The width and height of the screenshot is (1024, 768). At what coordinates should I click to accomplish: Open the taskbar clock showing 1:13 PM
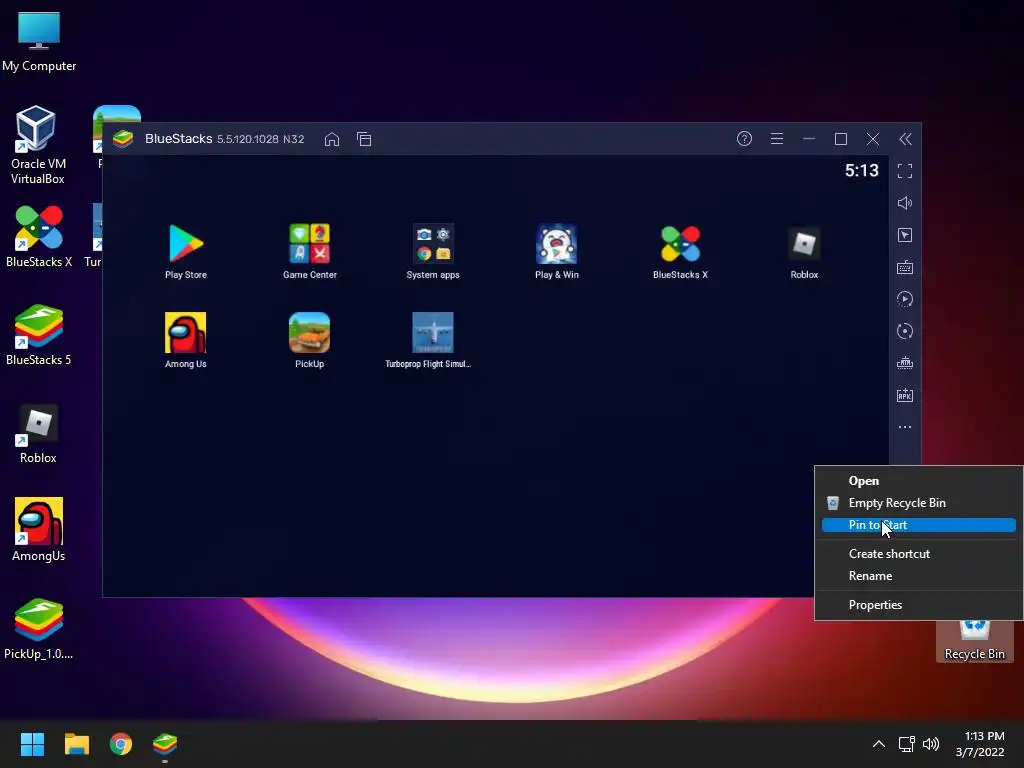980,744
